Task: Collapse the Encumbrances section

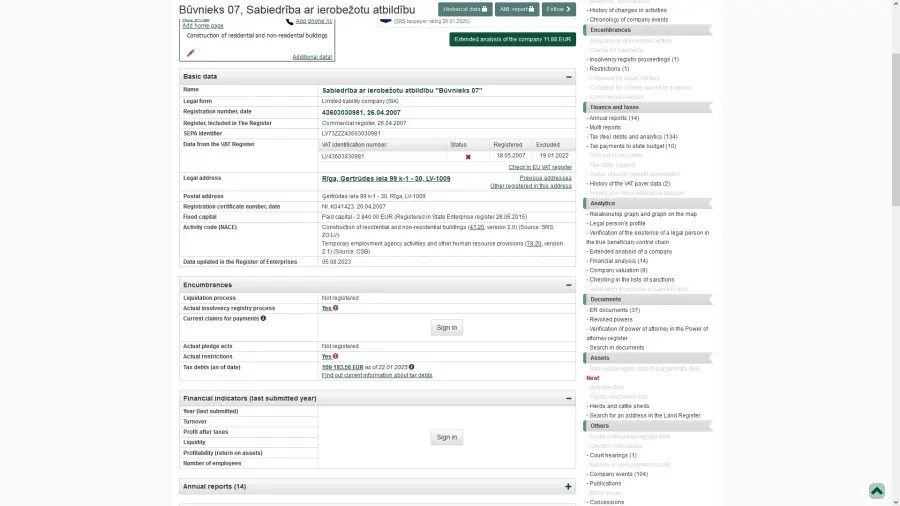Action: pyautogui.click(x=568, y=285)
